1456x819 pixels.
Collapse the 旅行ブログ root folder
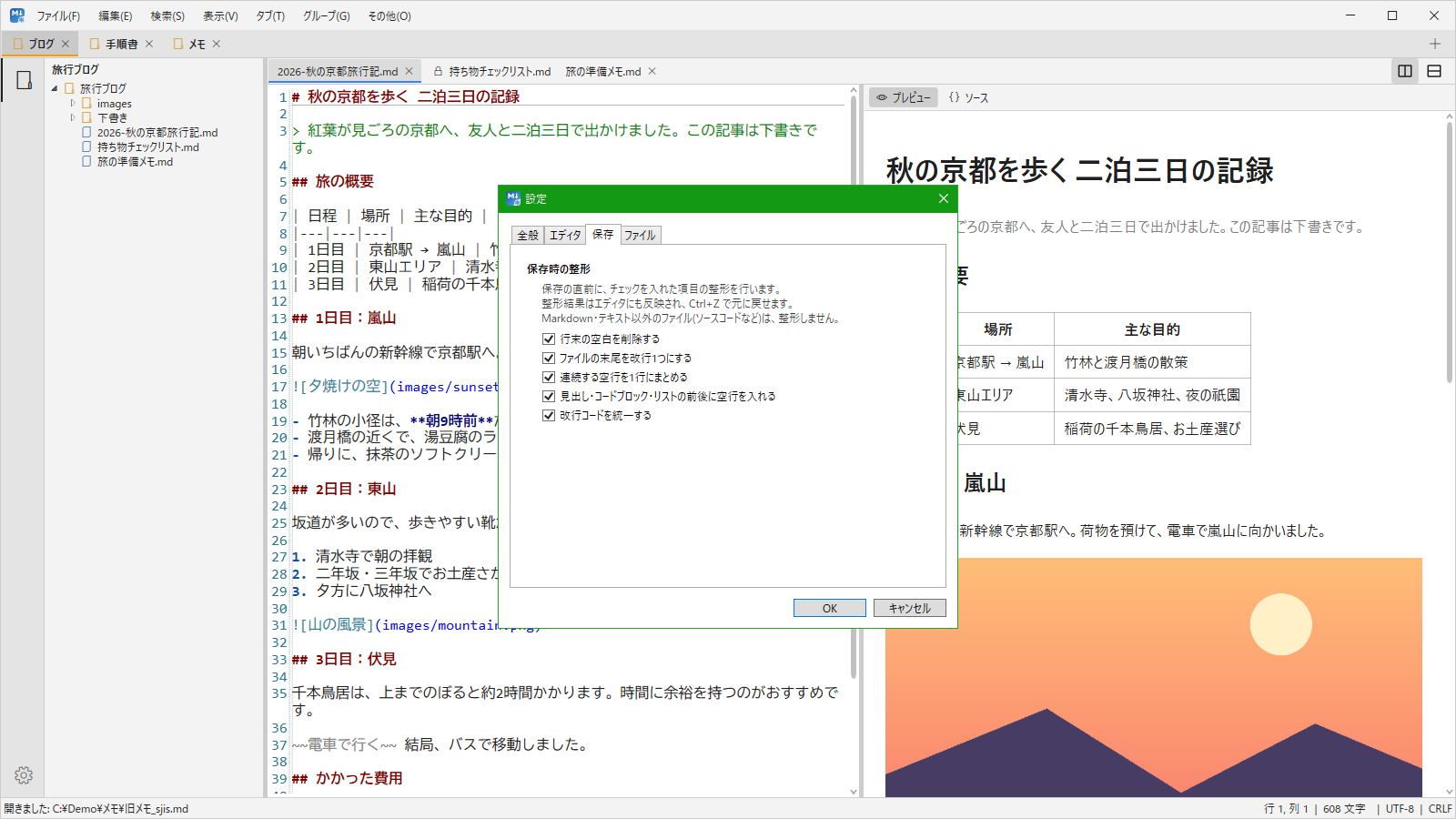55,88
